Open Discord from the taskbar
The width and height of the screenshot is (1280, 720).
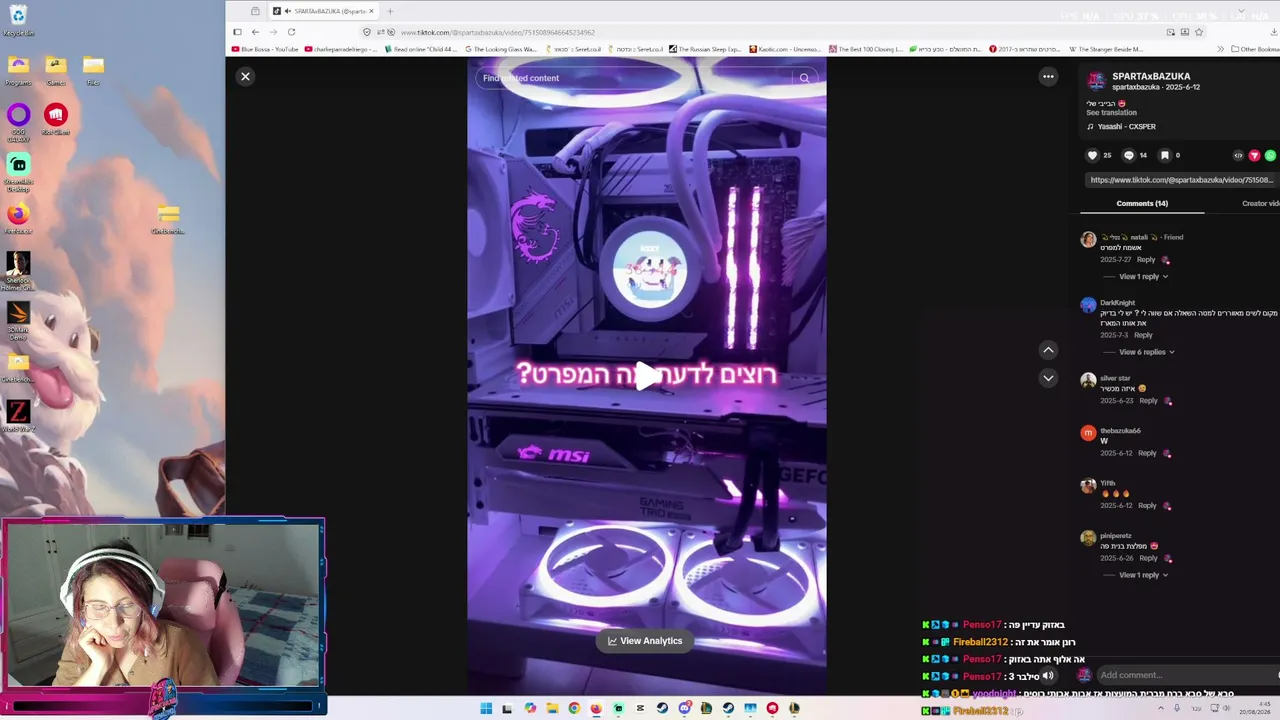[684, 708]
